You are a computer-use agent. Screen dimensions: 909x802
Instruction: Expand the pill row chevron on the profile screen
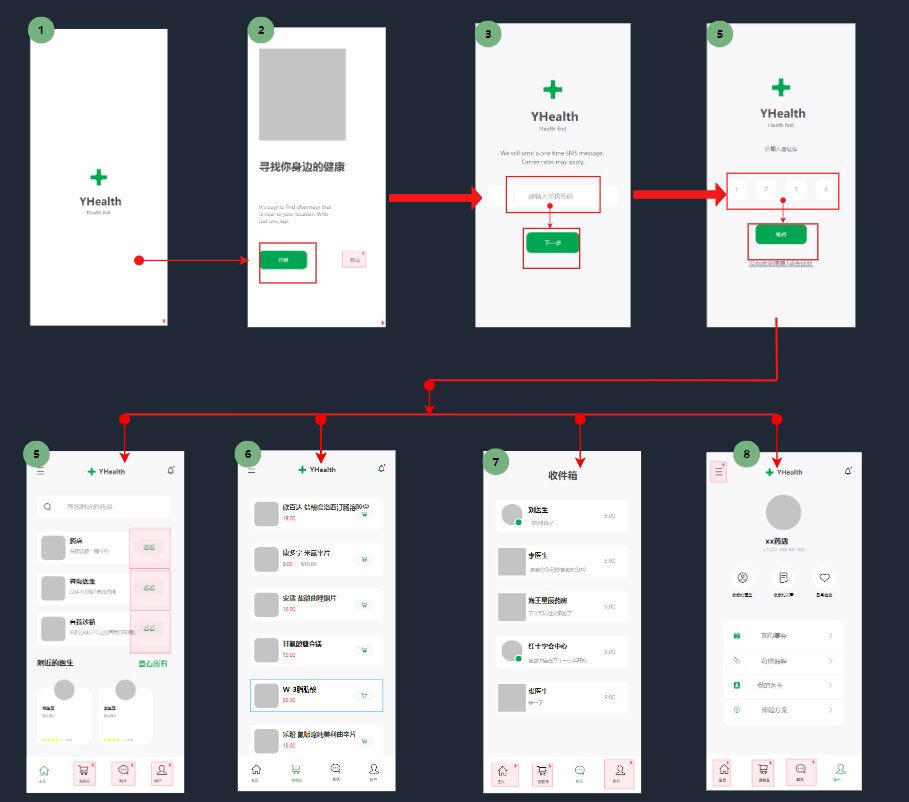point(830,661)
